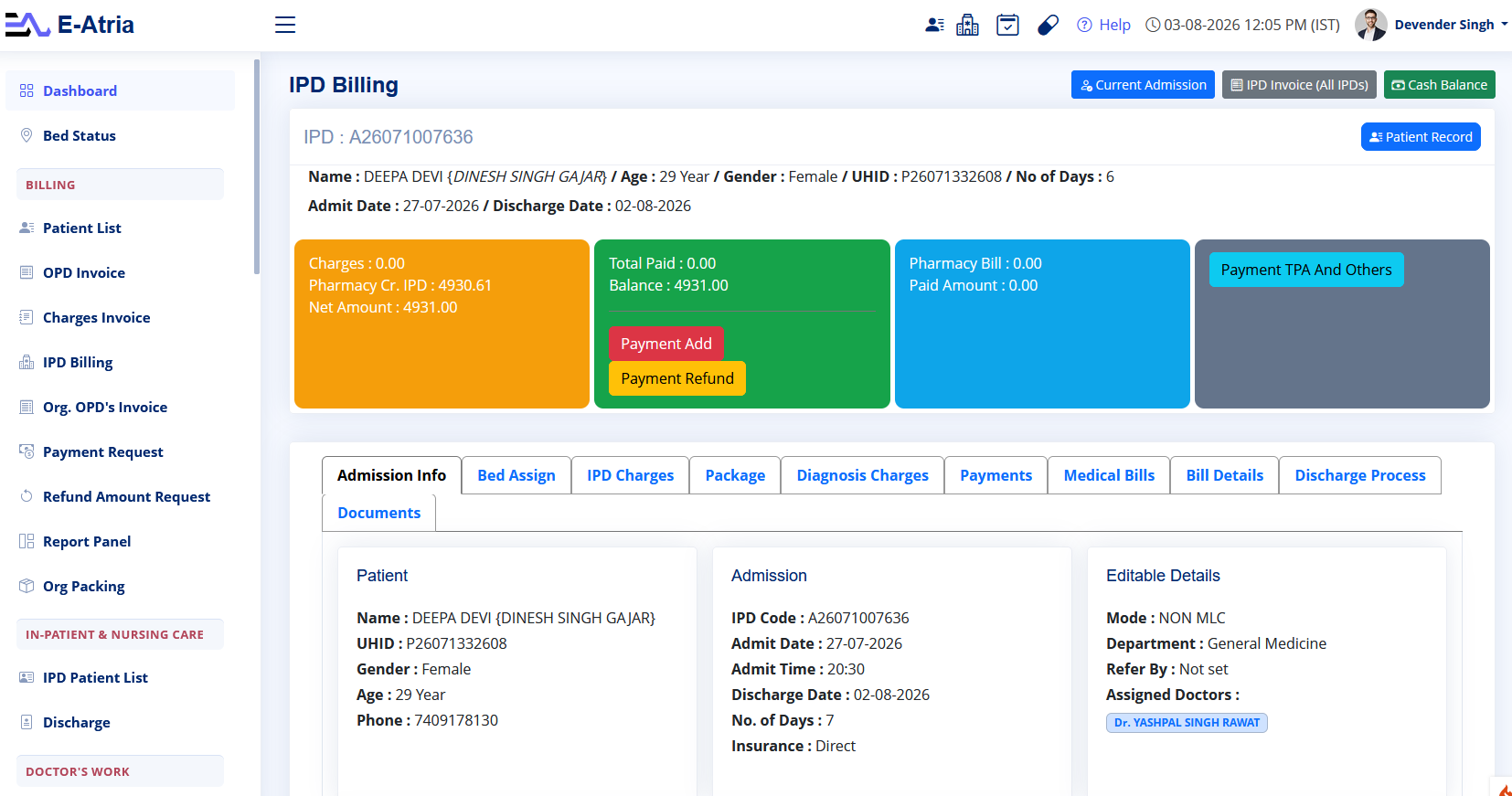Open IPD Patient List in sidebar
Viewport: 1512px width, 796px height.
[120, 677]
